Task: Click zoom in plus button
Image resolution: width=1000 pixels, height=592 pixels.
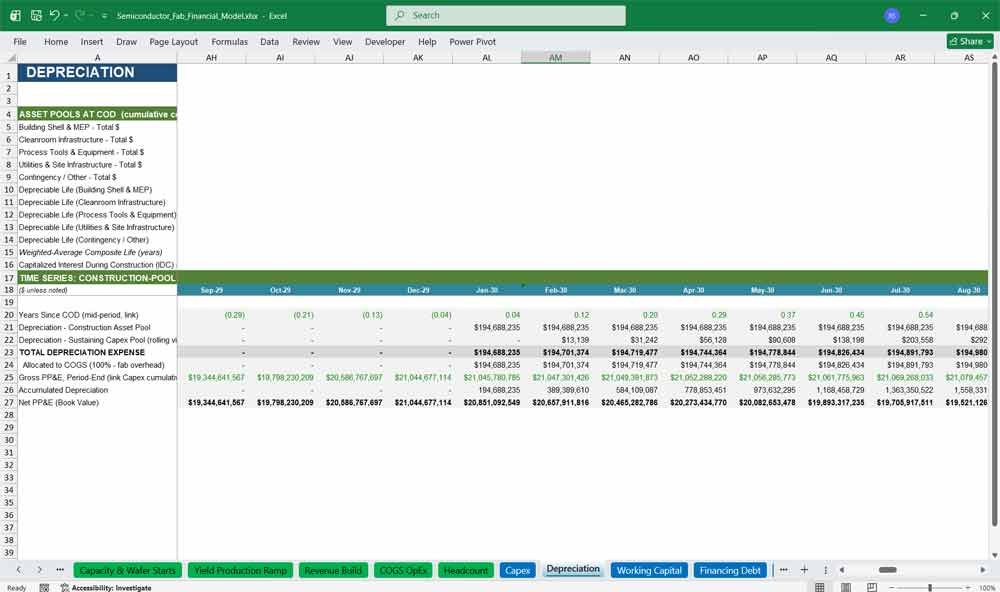Action: [x=967, y=588]
